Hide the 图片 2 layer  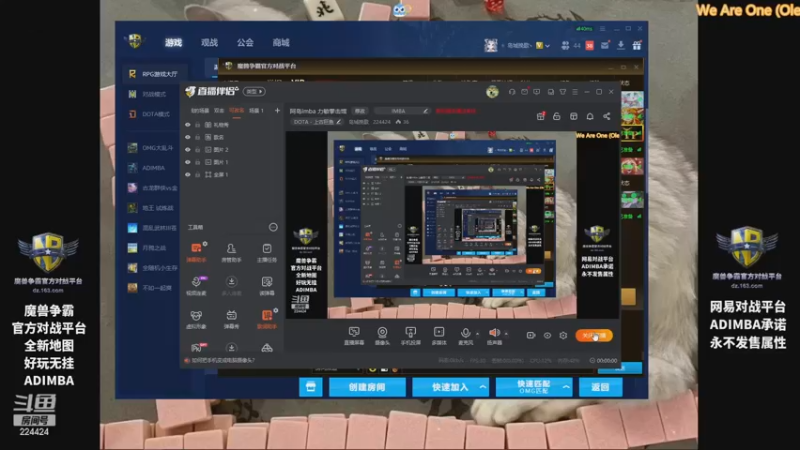(188, 149)
